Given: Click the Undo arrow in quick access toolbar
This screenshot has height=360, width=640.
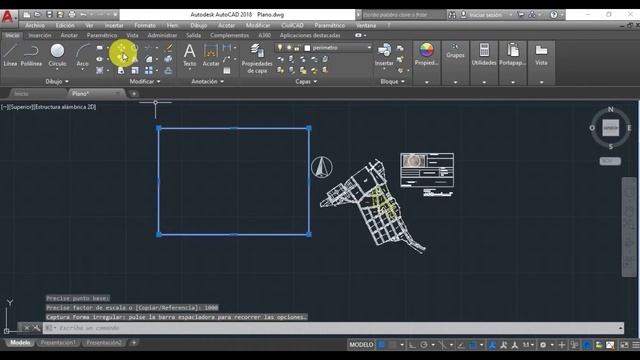Looking at the screenshot, I should point(83,15).
